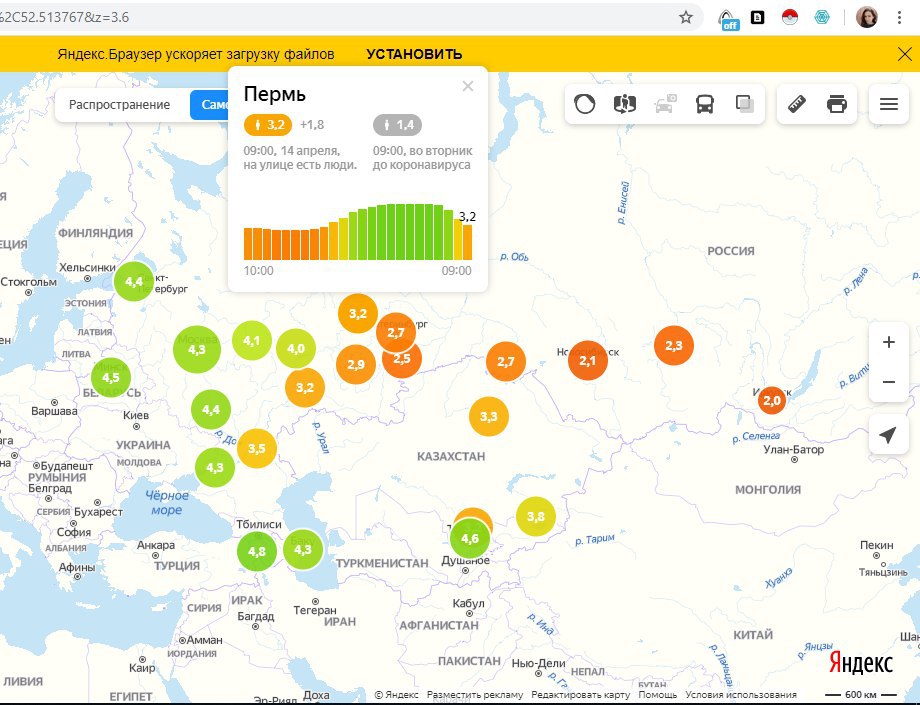
Task: Click the Улан-Батор city label
Action: (794, 449)
